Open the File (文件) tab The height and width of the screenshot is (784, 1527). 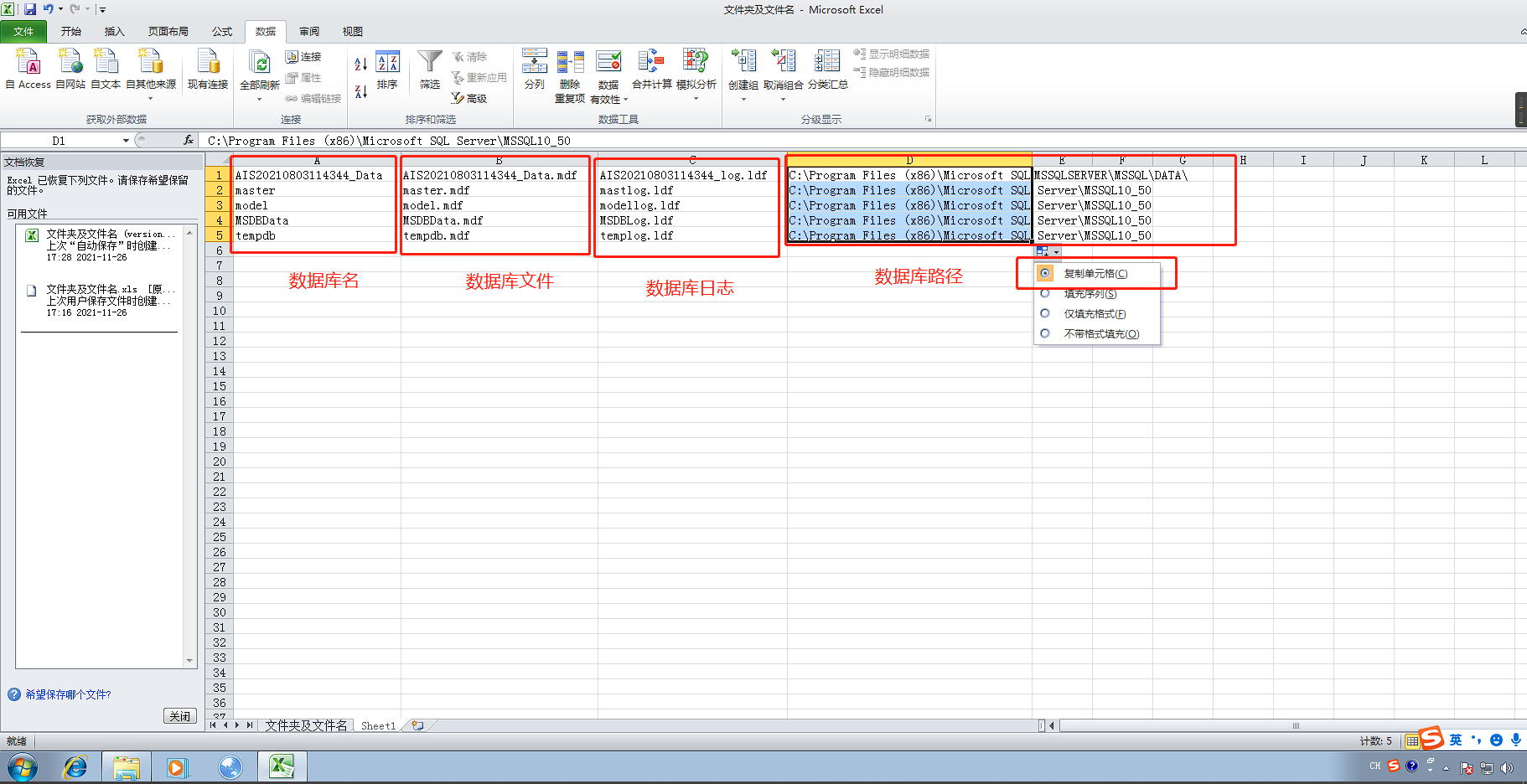coord(24,31)
